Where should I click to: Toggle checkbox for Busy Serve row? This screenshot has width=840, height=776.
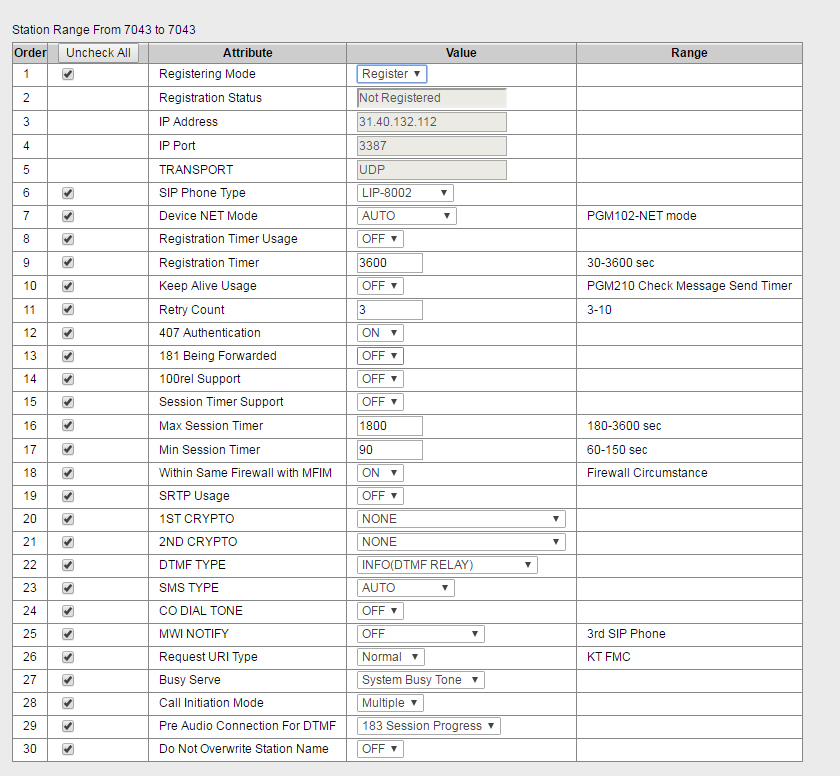pos(68,680)
